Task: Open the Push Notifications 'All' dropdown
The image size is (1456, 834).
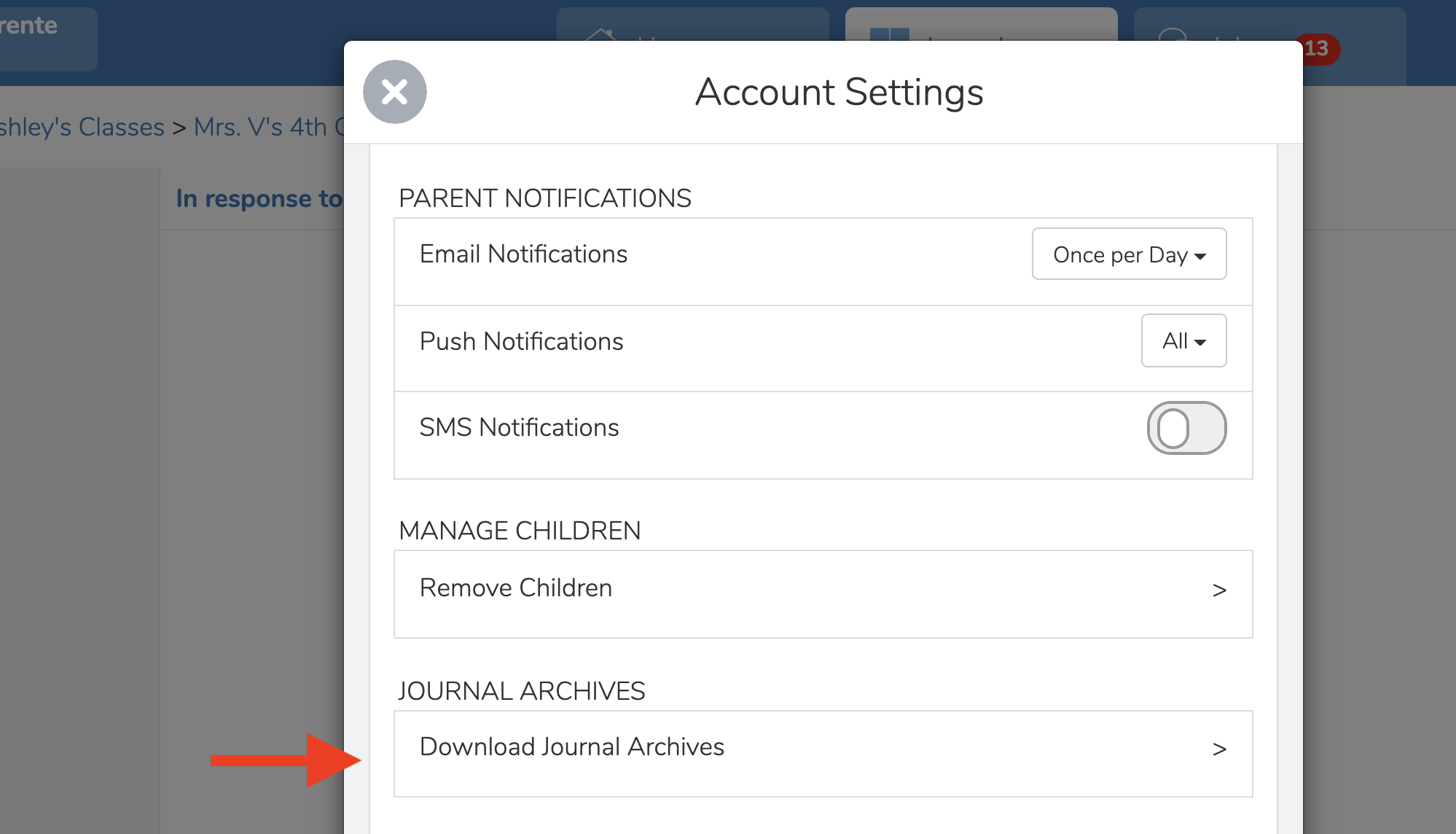Action: (1183, 340)
